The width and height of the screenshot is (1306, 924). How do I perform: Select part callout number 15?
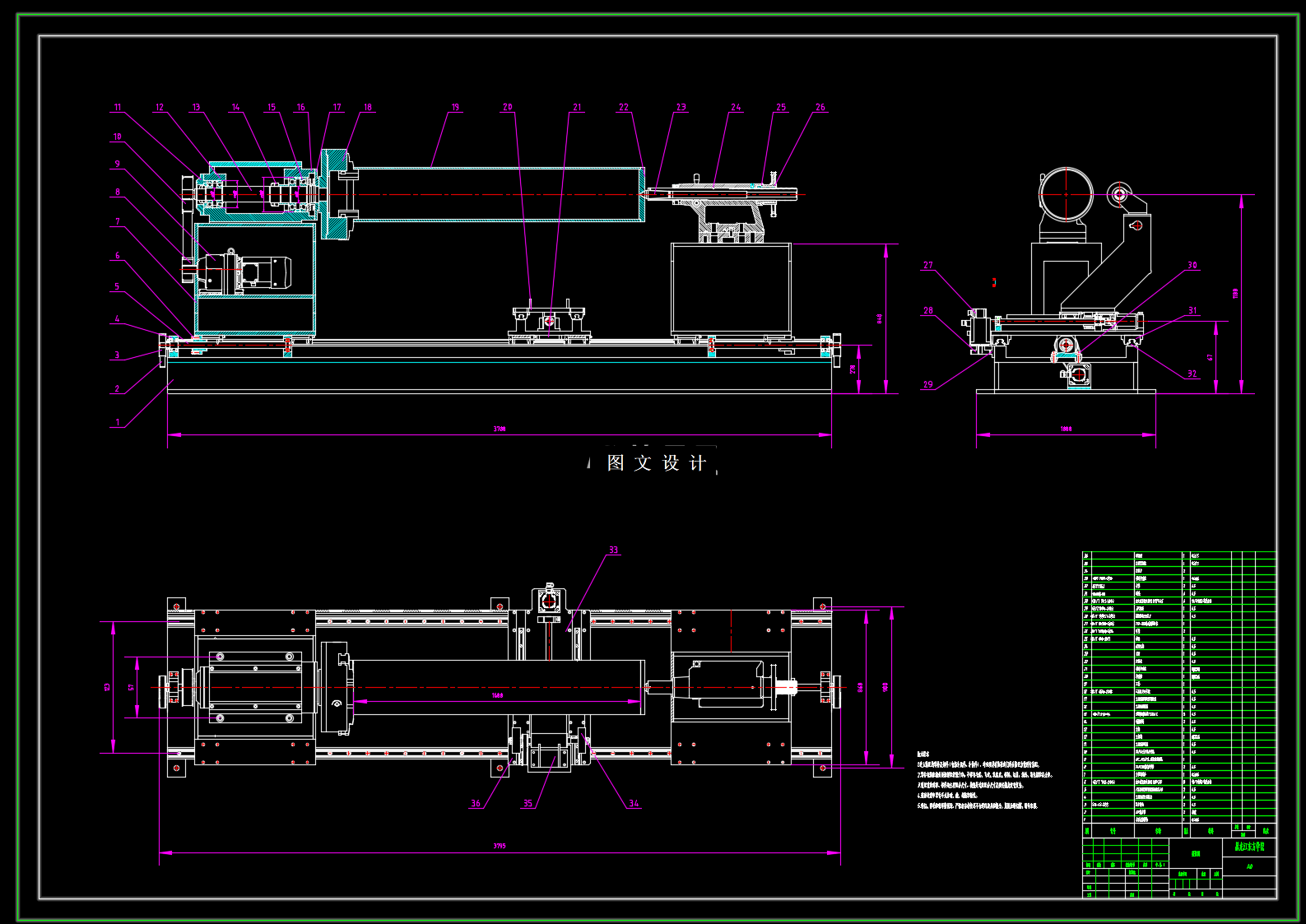(272, 108)
